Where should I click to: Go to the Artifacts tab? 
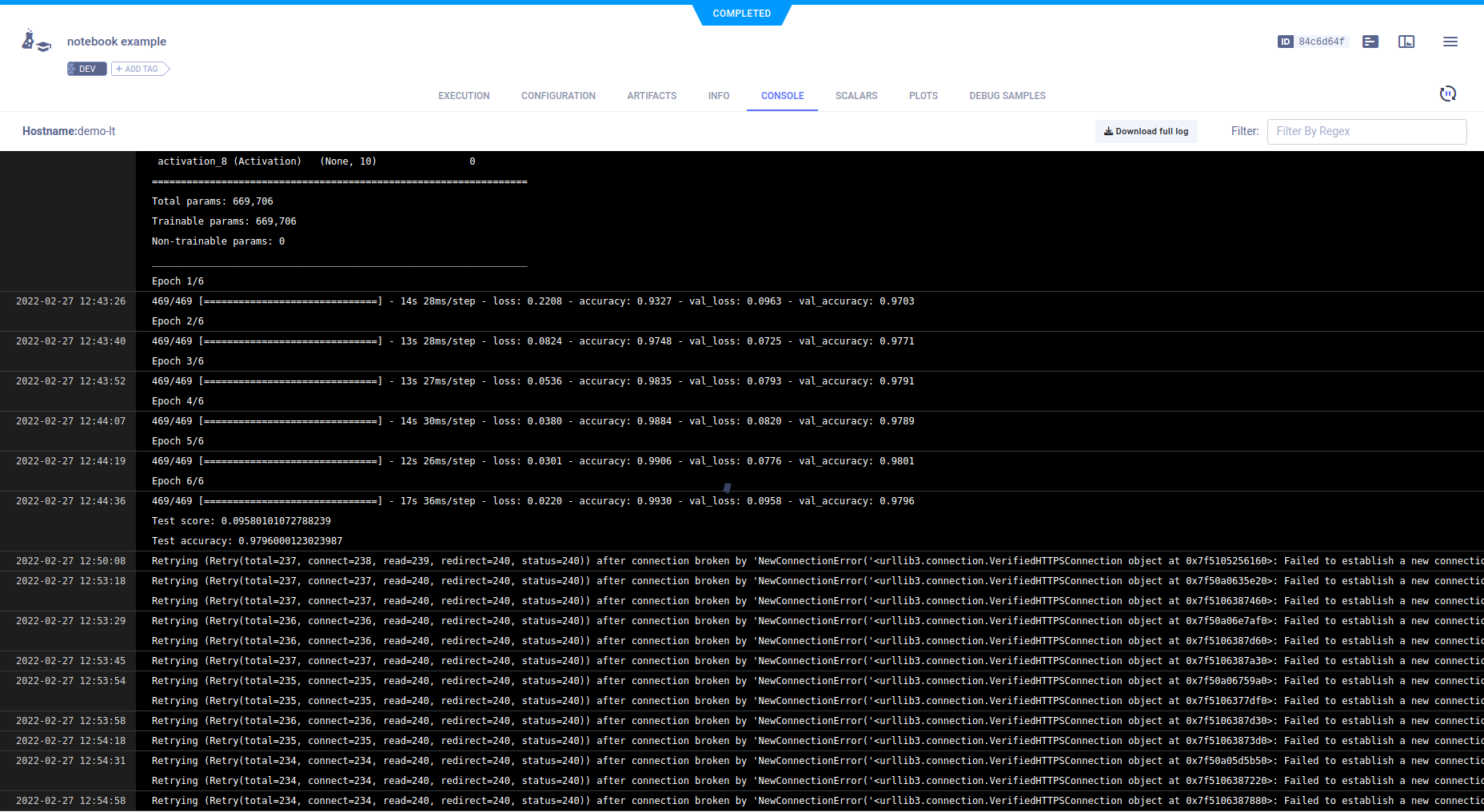pyautogui.click(x=652, y=96)
